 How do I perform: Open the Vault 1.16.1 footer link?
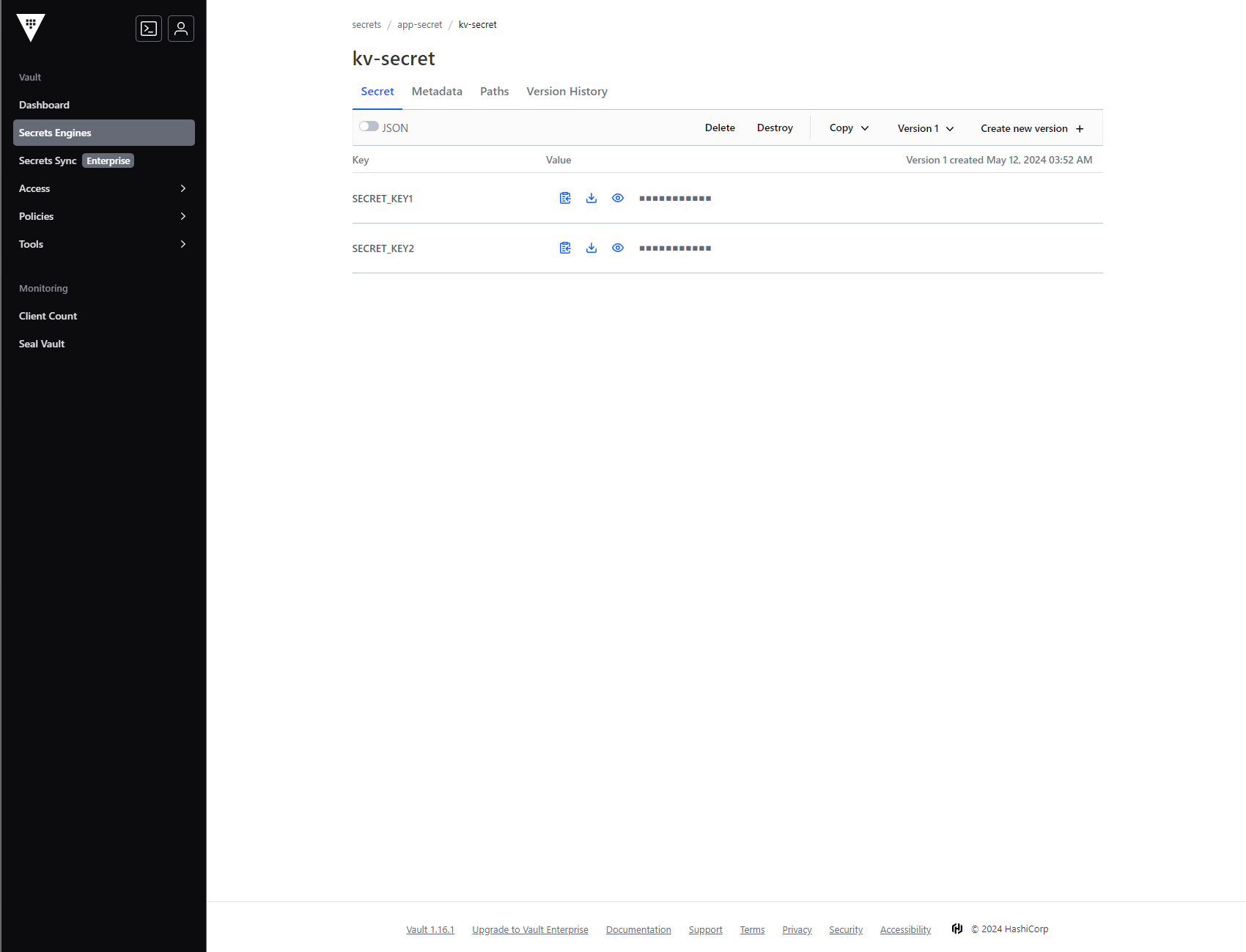pyautogui.click(x=430, y=929)
